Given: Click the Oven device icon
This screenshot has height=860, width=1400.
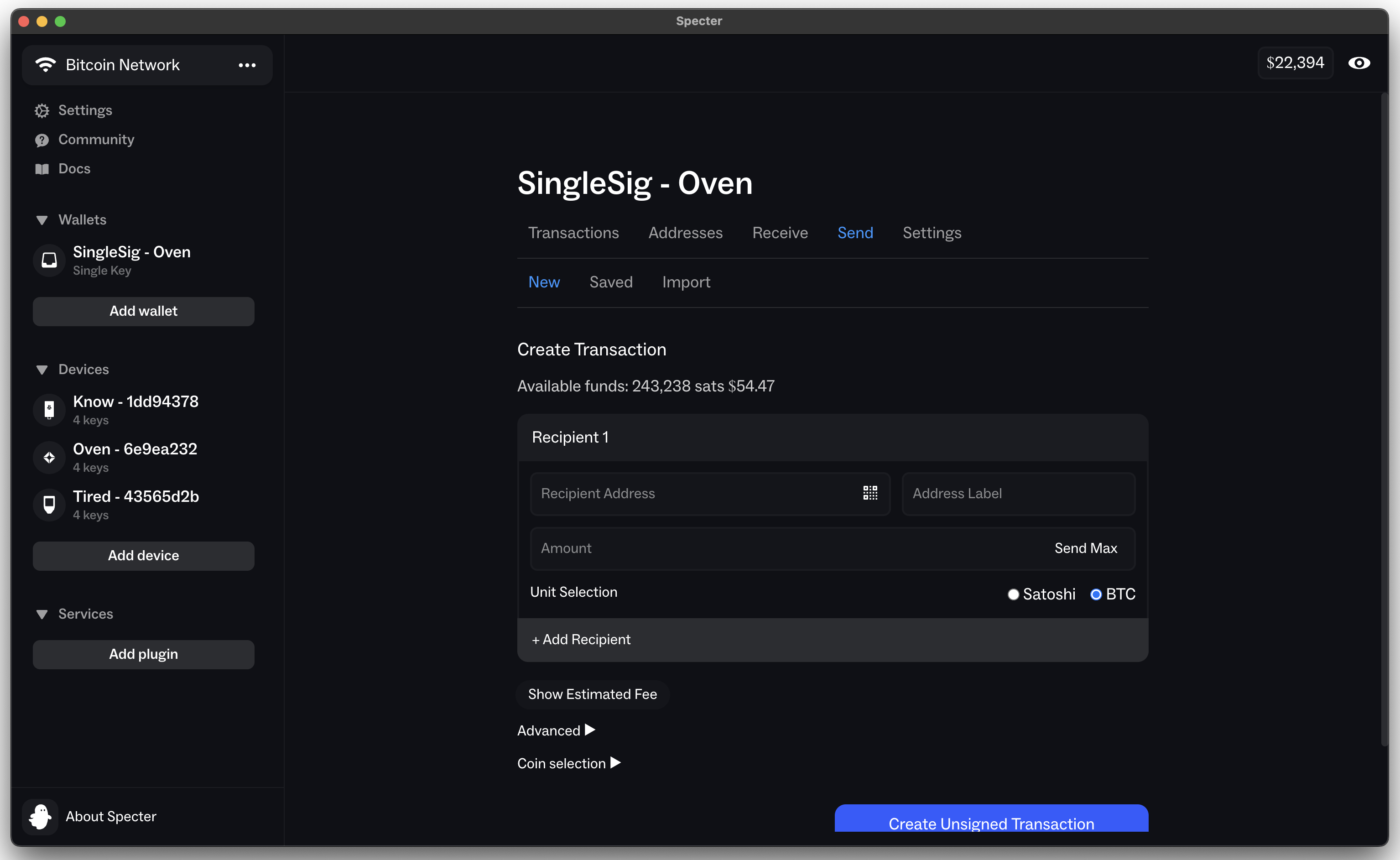Looking at the screenshot, I should (x=49, y=457).
